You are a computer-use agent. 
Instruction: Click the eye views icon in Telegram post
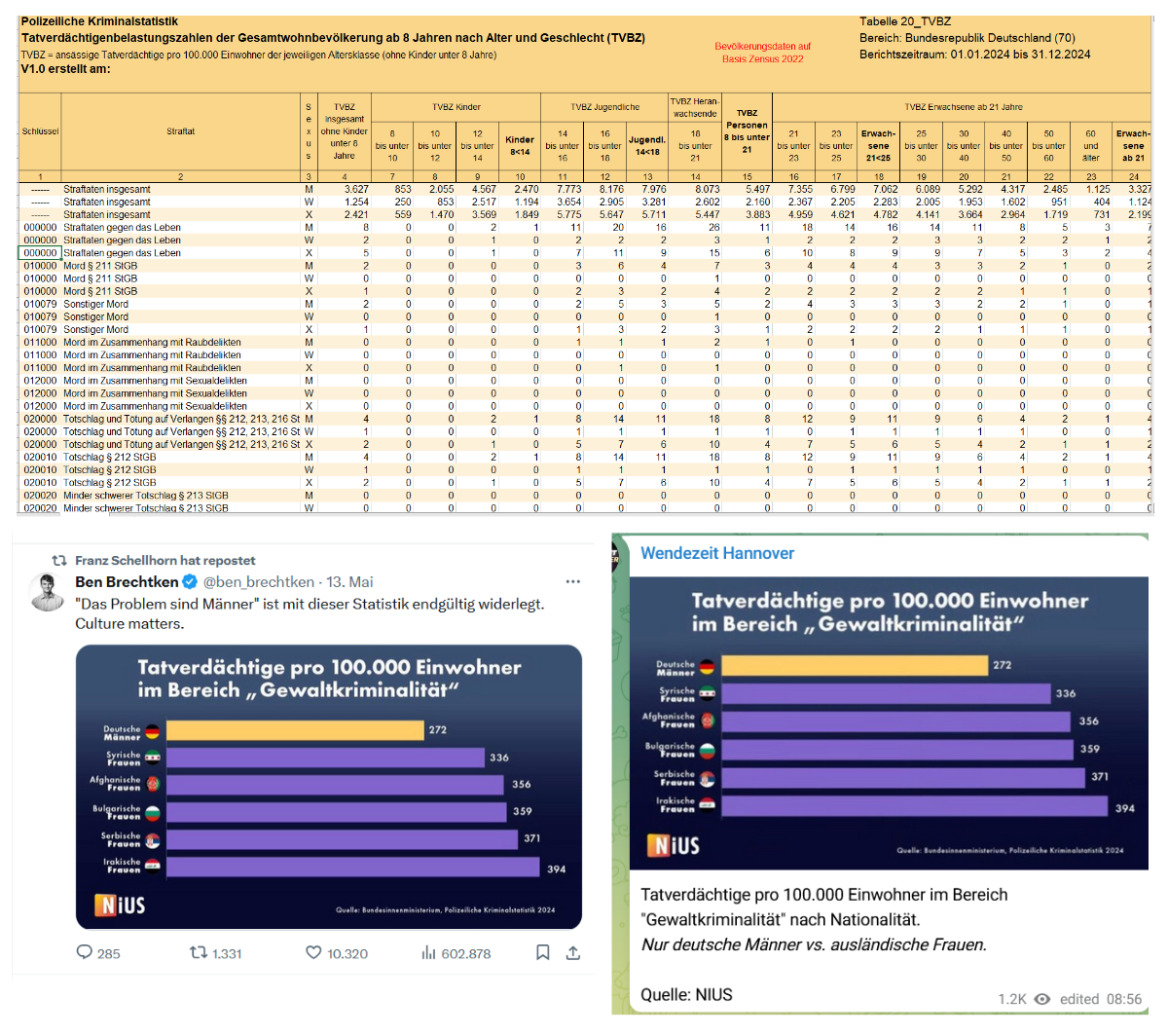(1042, 999)
